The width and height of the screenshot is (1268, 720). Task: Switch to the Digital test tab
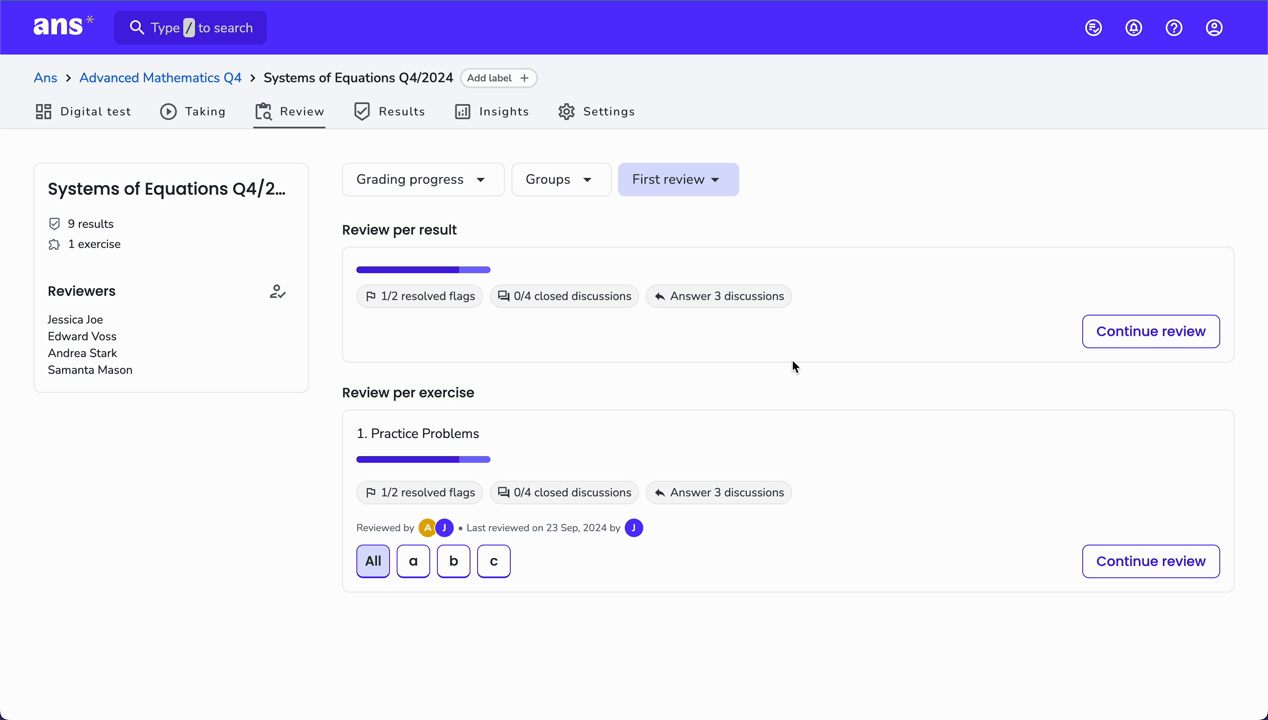click(x=83, y=112)
